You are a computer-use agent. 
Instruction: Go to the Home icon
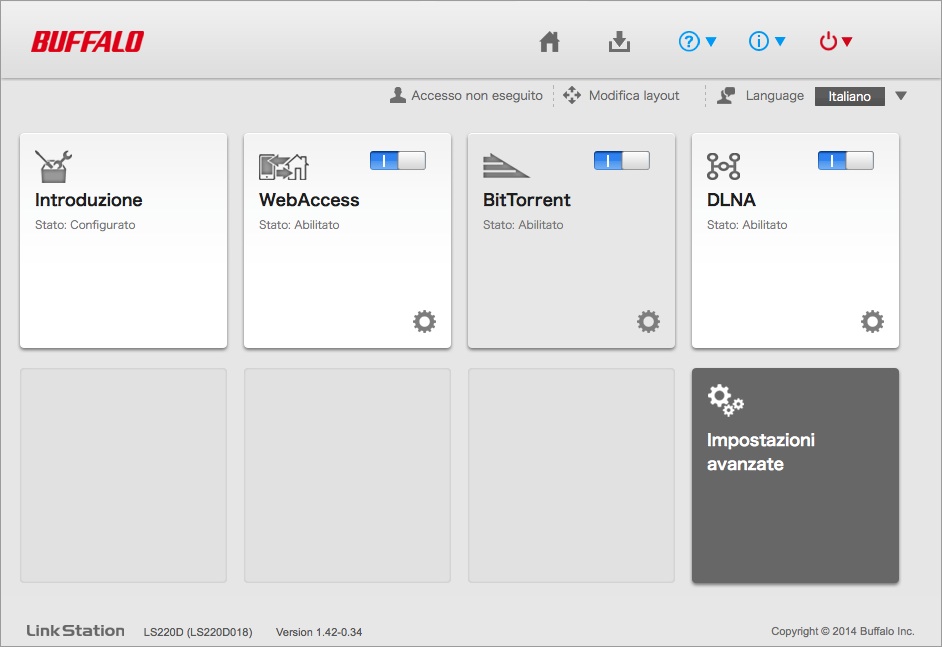pos(549,41)
